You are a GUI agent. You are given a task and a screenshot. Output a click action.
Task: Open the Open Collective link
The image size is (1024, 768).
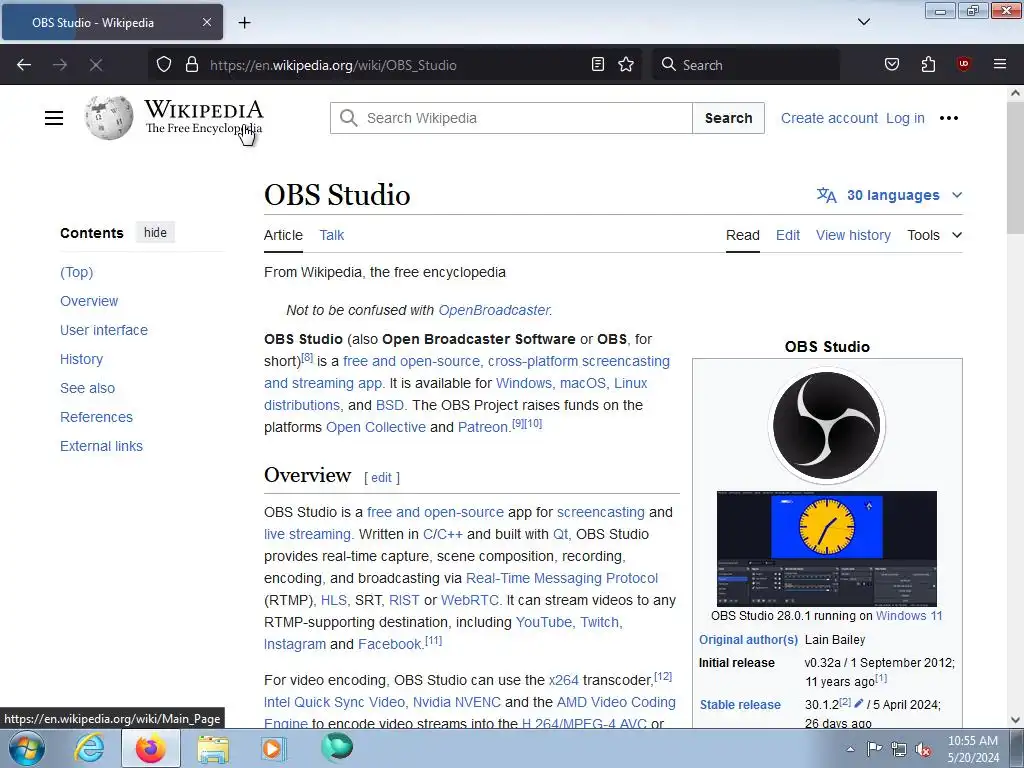(376, 427)
